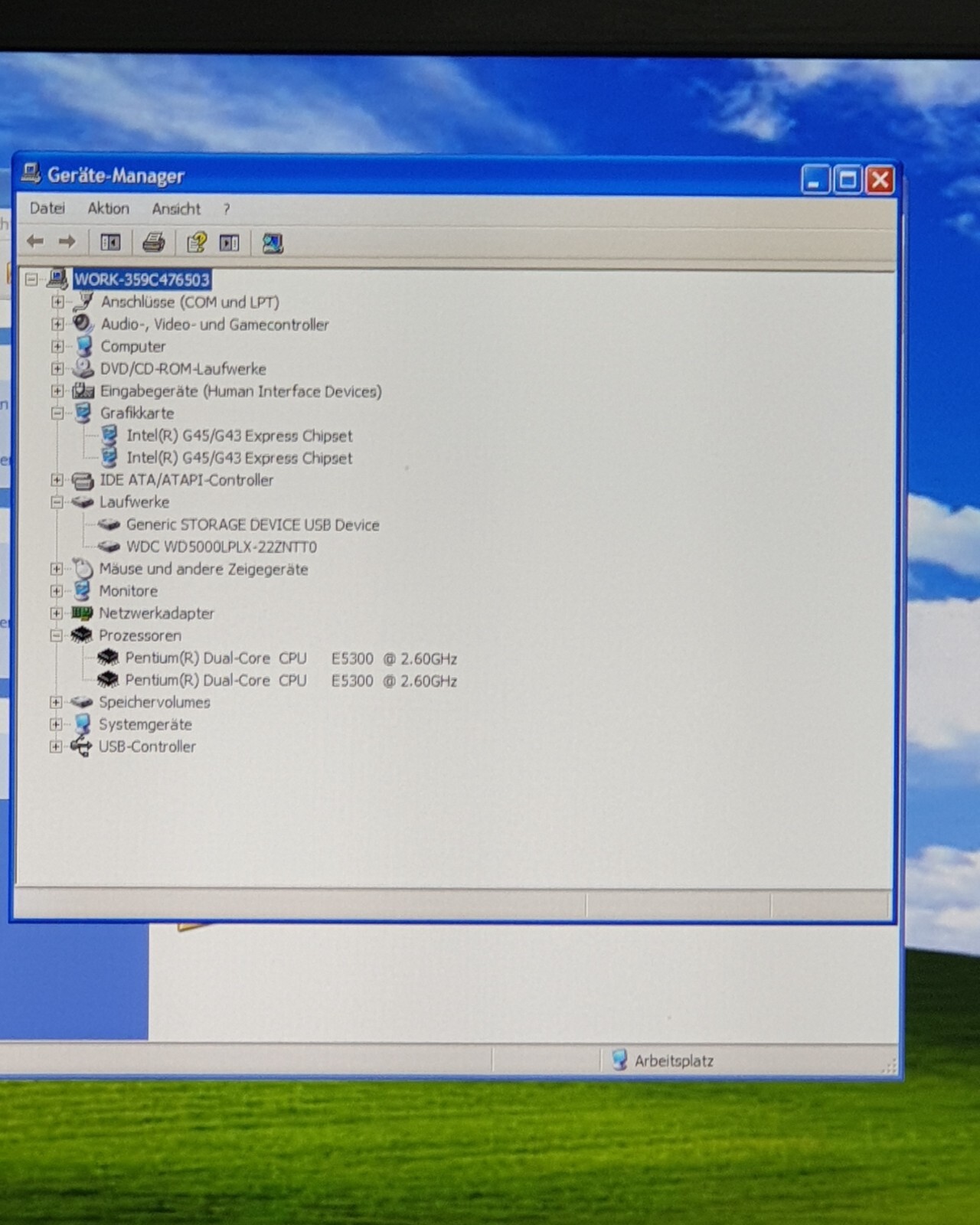
Task: Click the Forward arrow toolbar icon
Action: [67, 242]
